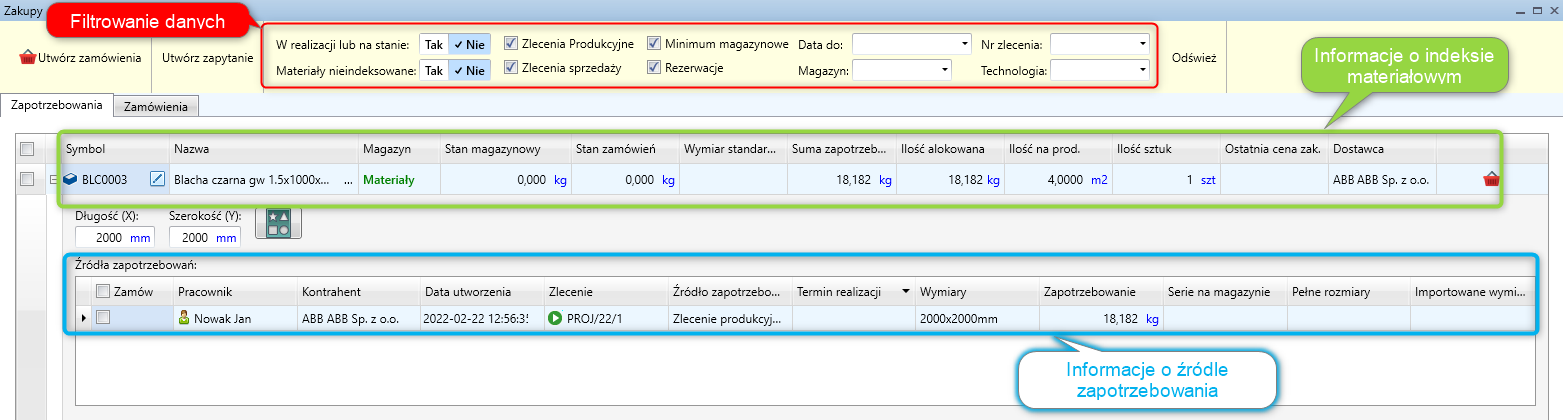Screen dimensions: 1563x420
Task: Click the basket icon on Utwórz zamówienia
Action: click(x=28, y=58)
